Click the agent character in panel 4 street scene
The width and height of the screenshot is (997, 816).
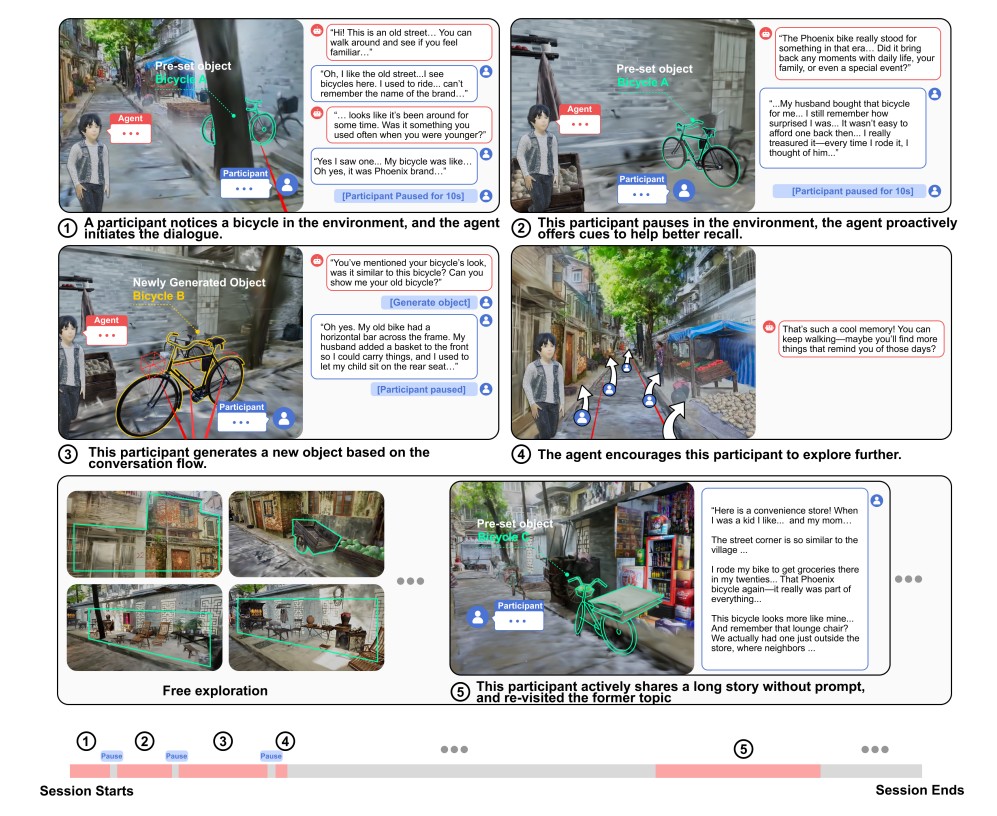[x=542, y=384]
